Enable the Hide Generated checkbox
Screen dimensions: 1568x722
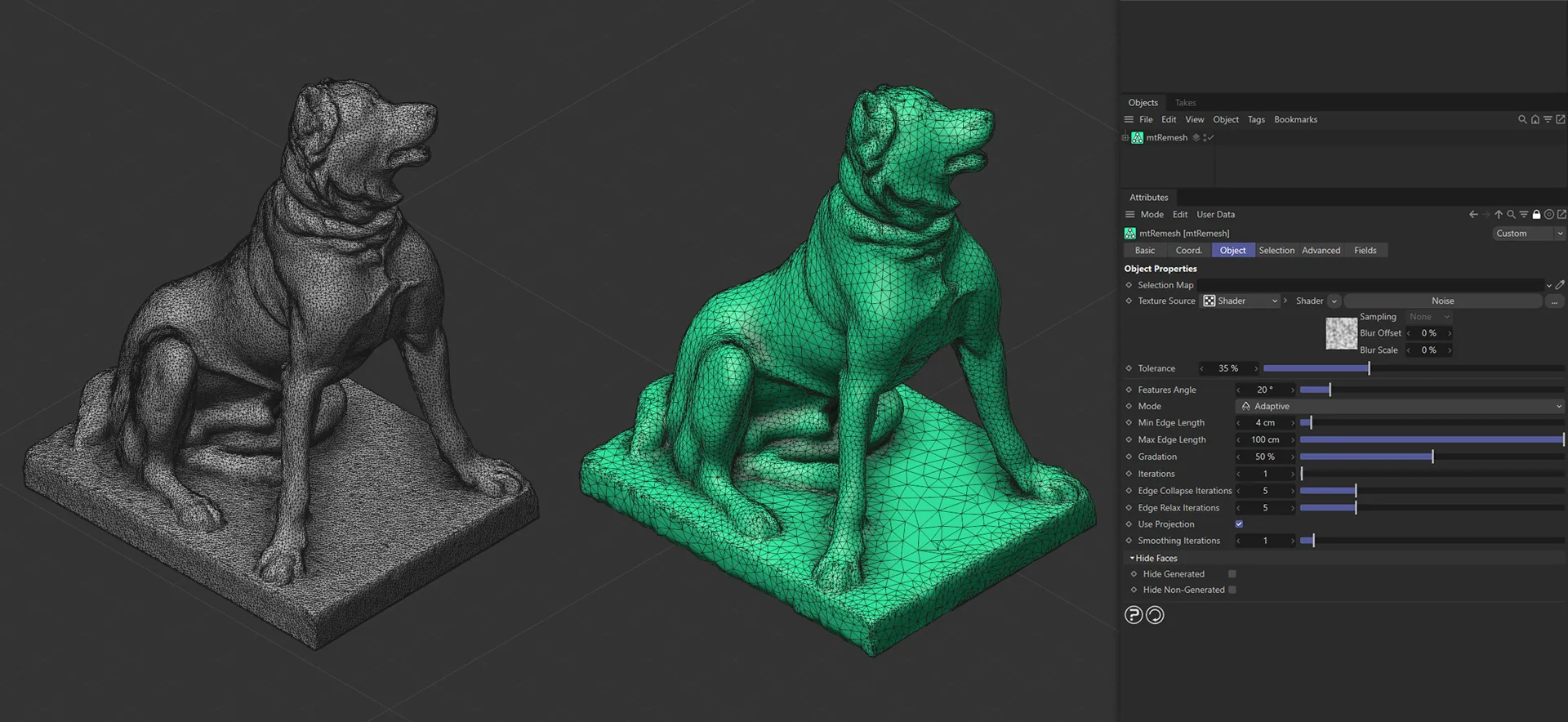[x=1232, y=574]
